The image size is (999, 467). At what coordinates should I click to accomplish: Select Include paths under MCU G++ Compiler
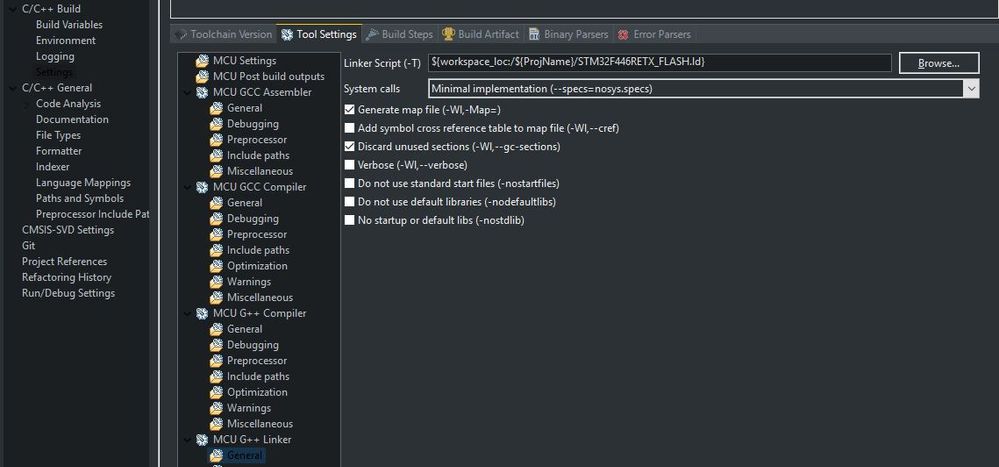click(258, 377)
